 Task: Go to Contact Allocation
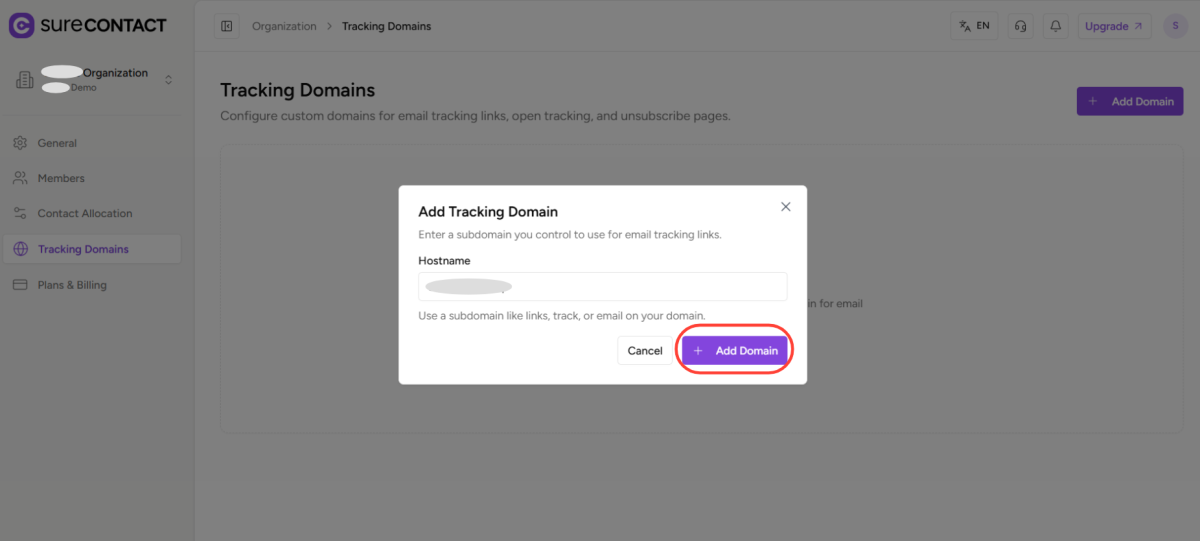point(84,213)
